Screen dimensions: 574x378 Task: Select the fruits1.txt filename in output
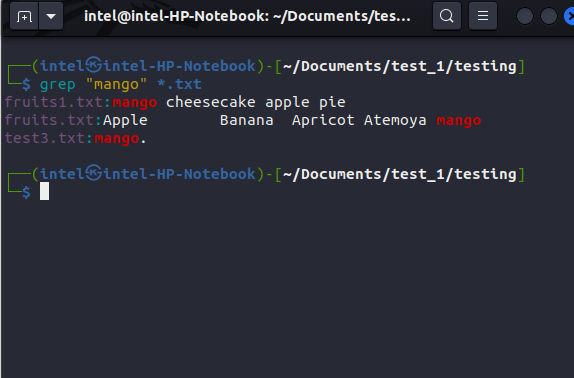pos(53,102)
